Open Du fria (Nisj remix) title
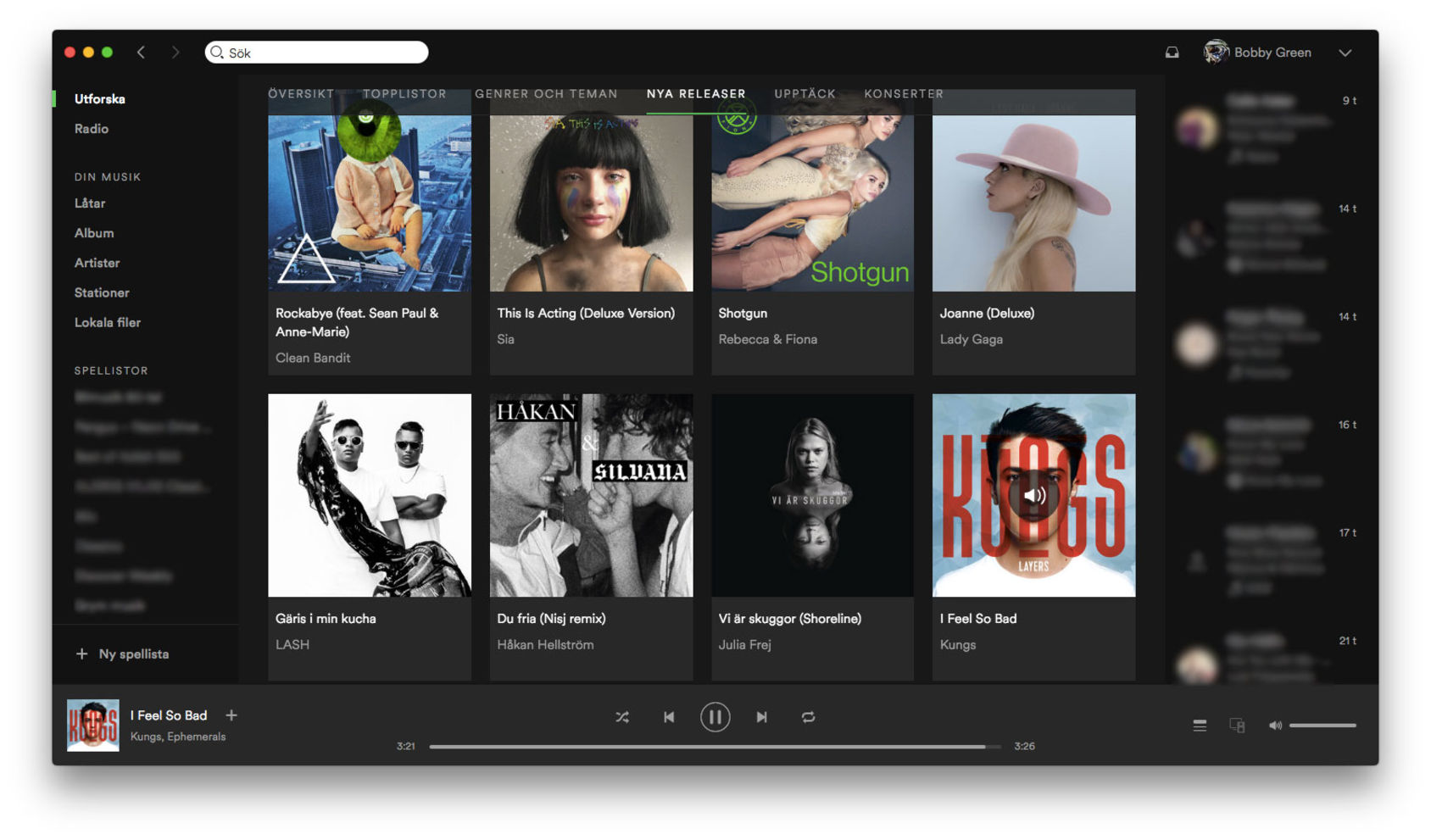The width and height of the screenshot is (1431, 840). point(551,619)
